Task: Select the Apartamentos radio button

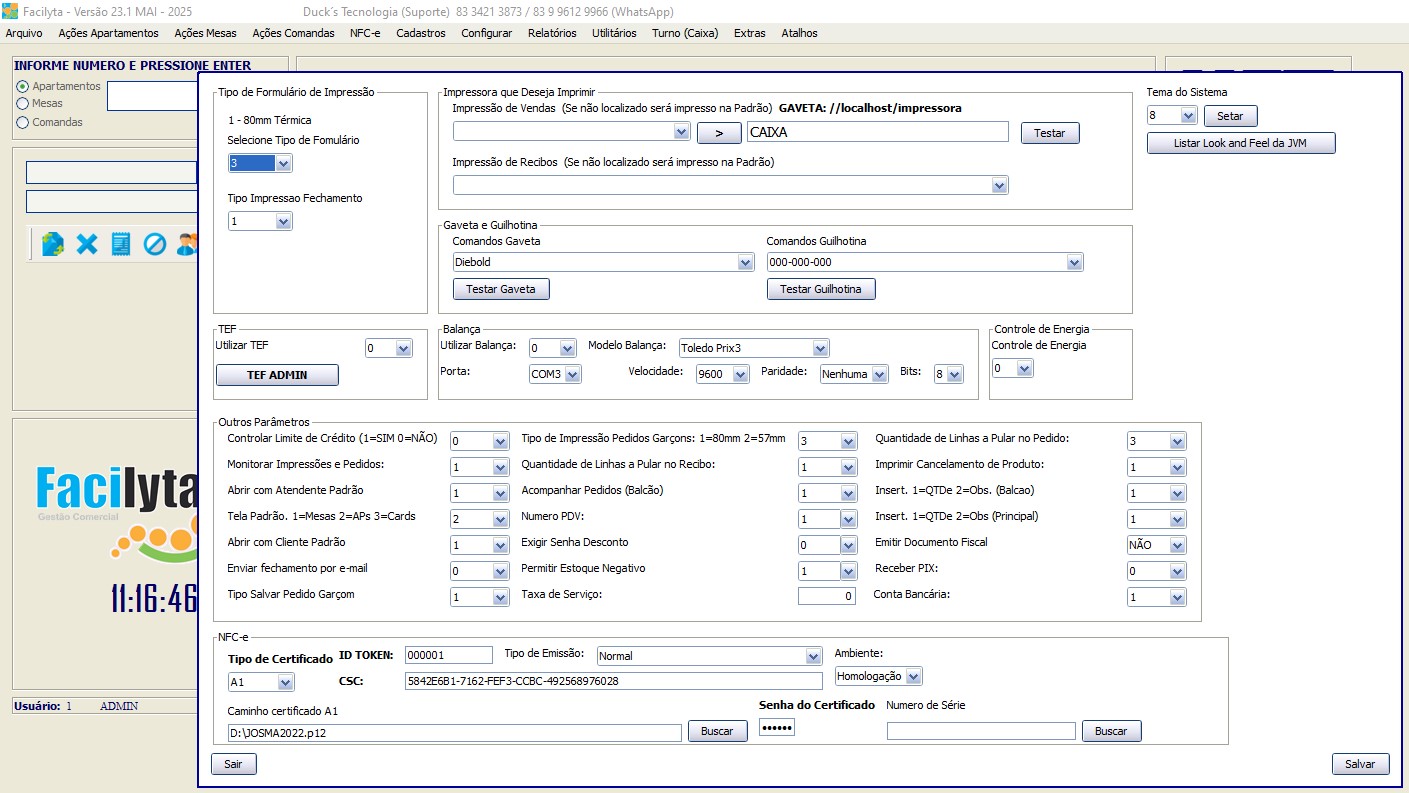Action: coord(22,86)
